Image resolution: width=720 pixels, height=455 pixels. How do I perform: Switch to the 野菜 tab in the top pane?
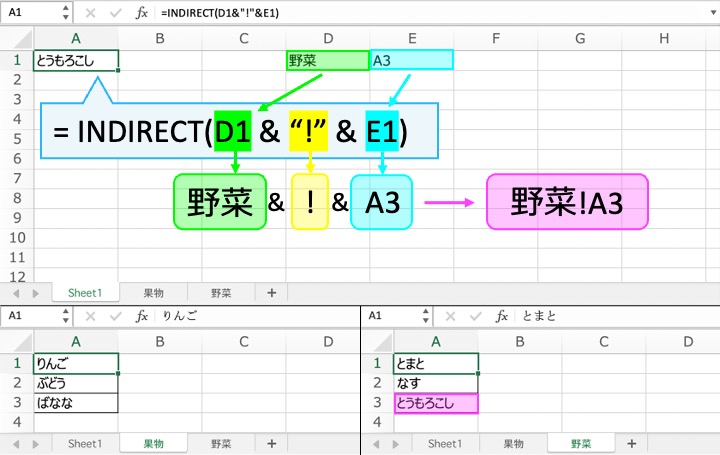(x=221, y=293)
